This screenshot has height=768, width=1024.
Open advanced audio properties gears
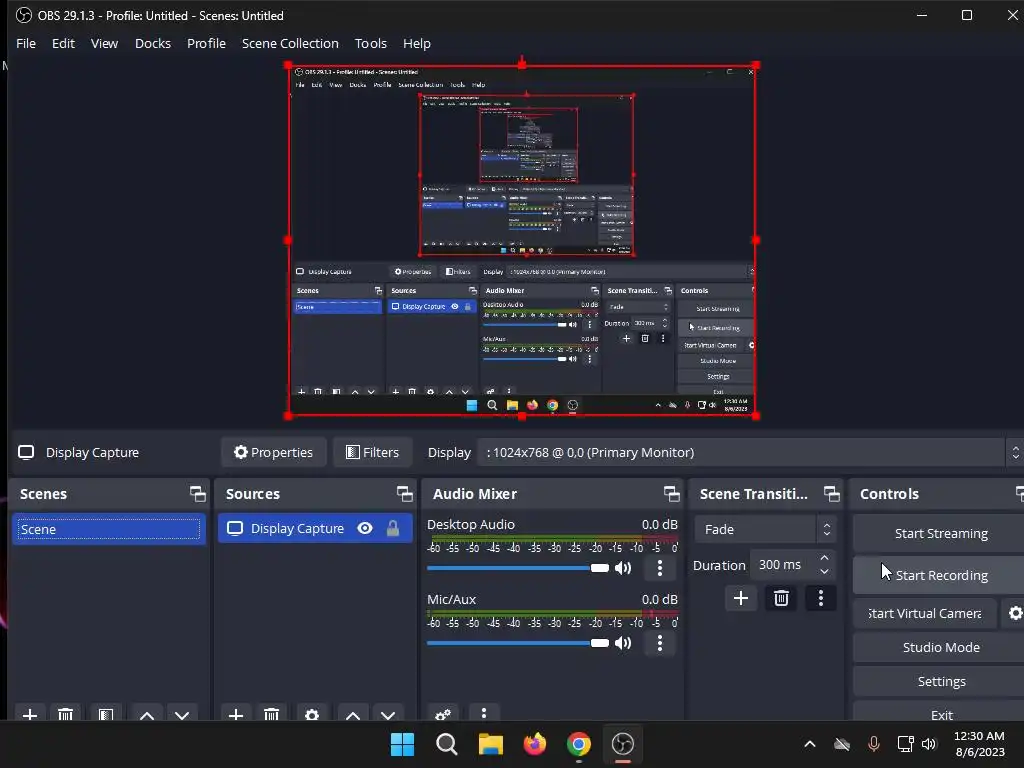[443, 714]
